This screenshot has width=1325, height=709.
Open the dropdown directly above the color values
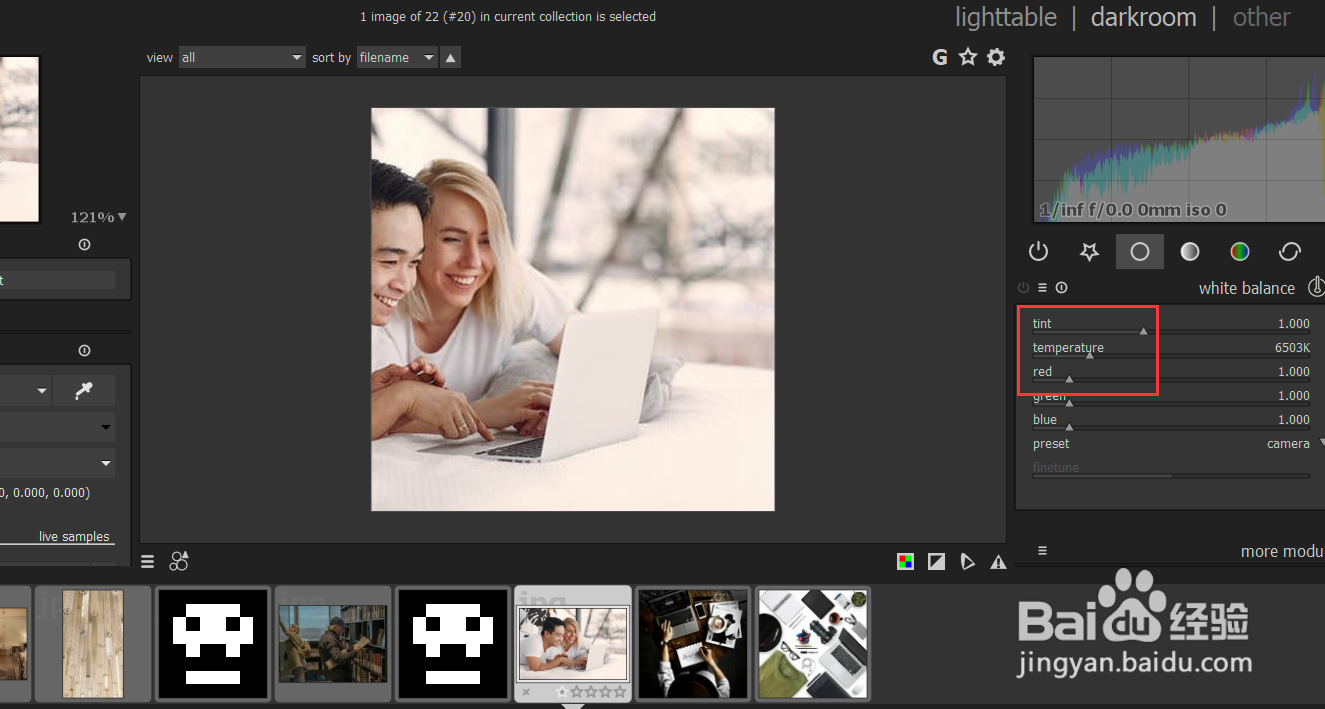(57, 464)
